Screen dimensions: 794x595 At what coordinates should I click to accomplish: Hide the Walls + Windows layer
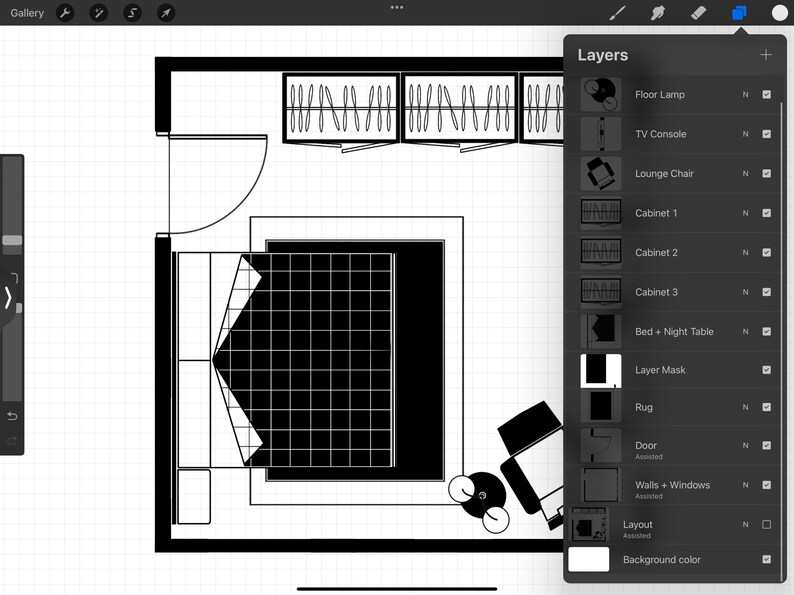click(767, 485)
